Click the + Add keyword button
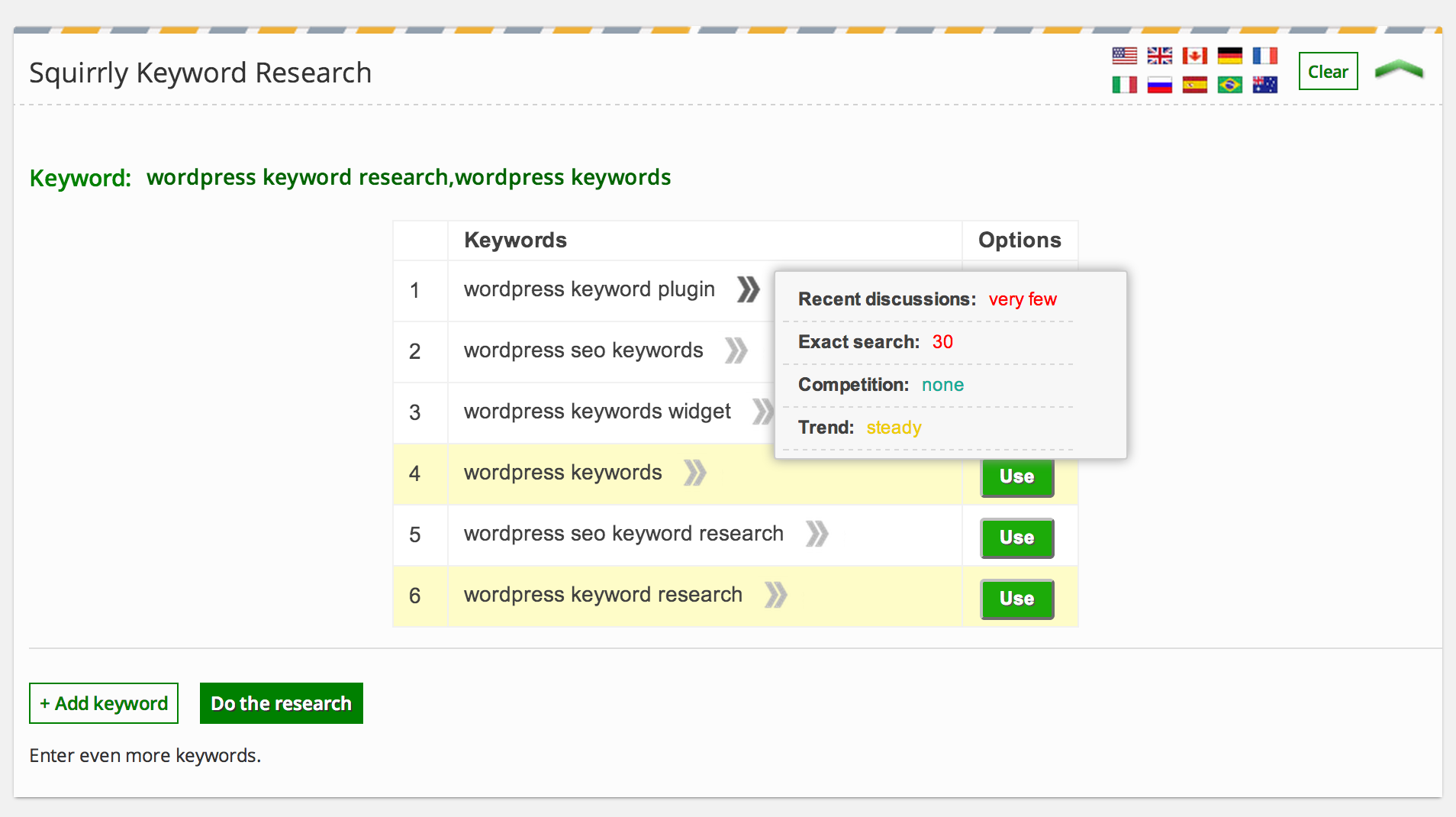 tap(104, 703)
